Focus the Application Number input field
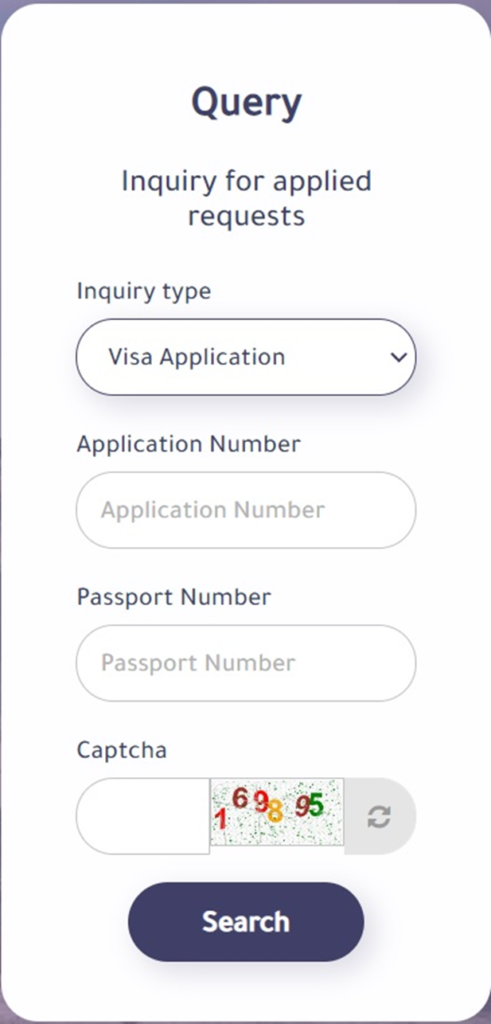Screen dimensions: 491x1024 coord(246,510)
